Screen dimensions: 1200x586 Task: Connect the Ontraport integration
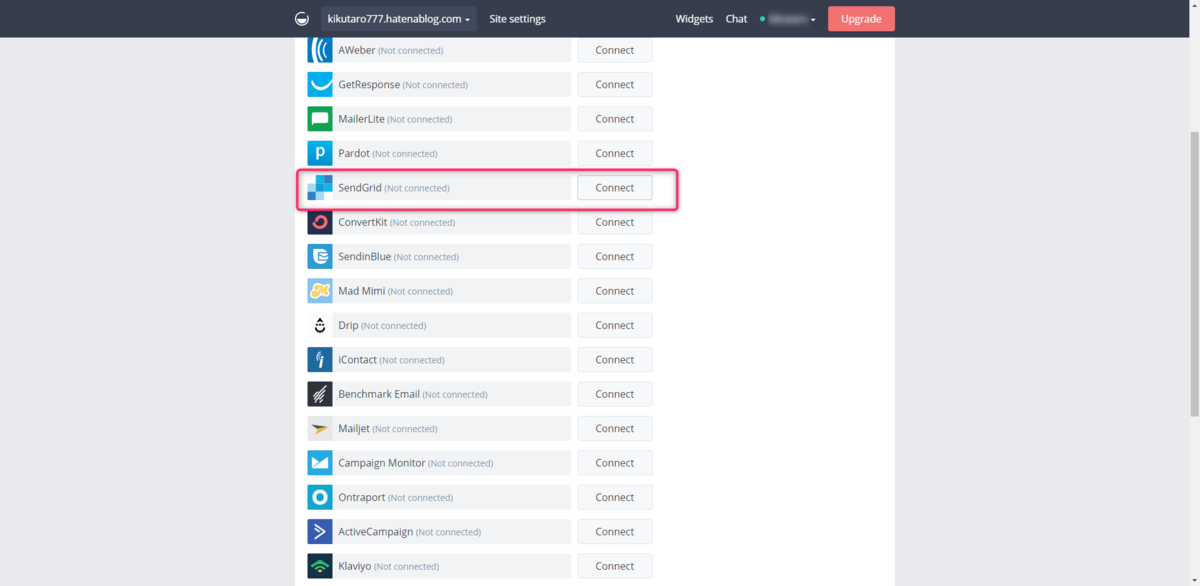(x=615, y=497)
